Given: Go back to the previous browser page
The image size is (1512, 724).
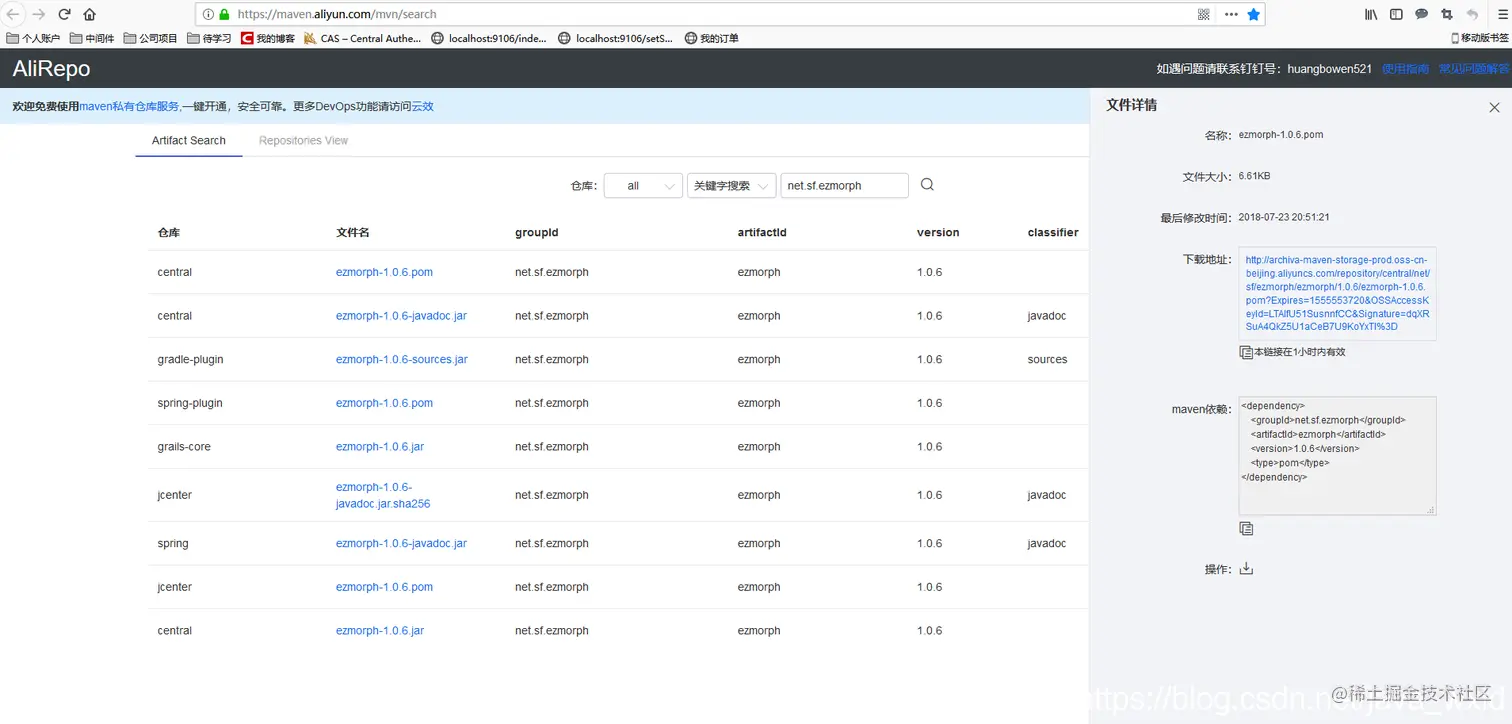Looking at the screenshot, I should point(13,14).
